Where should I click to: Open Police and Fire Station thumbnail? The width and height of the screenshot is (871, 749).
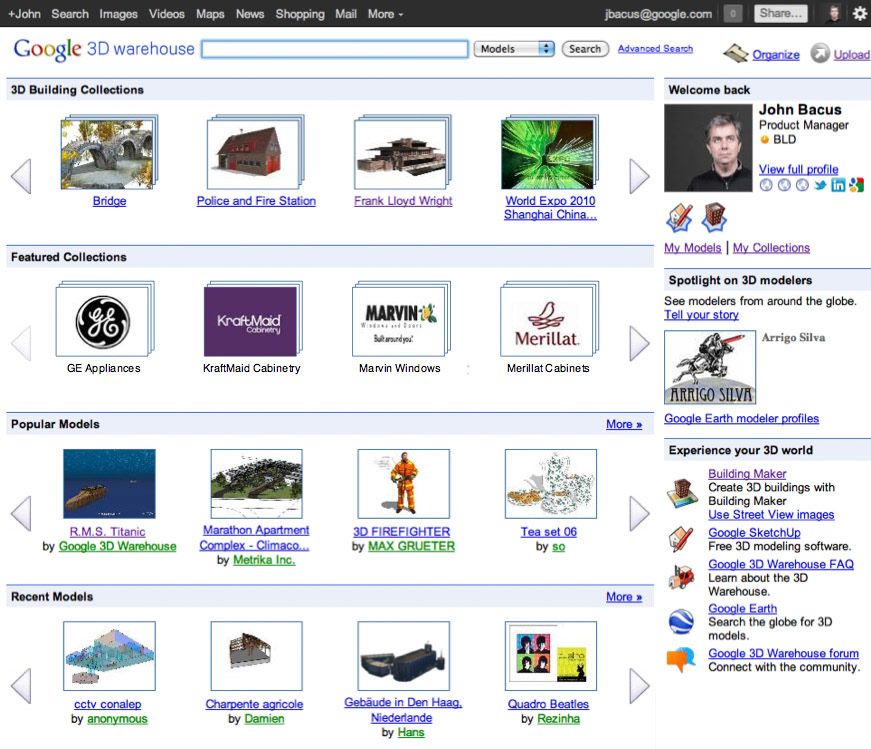[x=256, y=152]
